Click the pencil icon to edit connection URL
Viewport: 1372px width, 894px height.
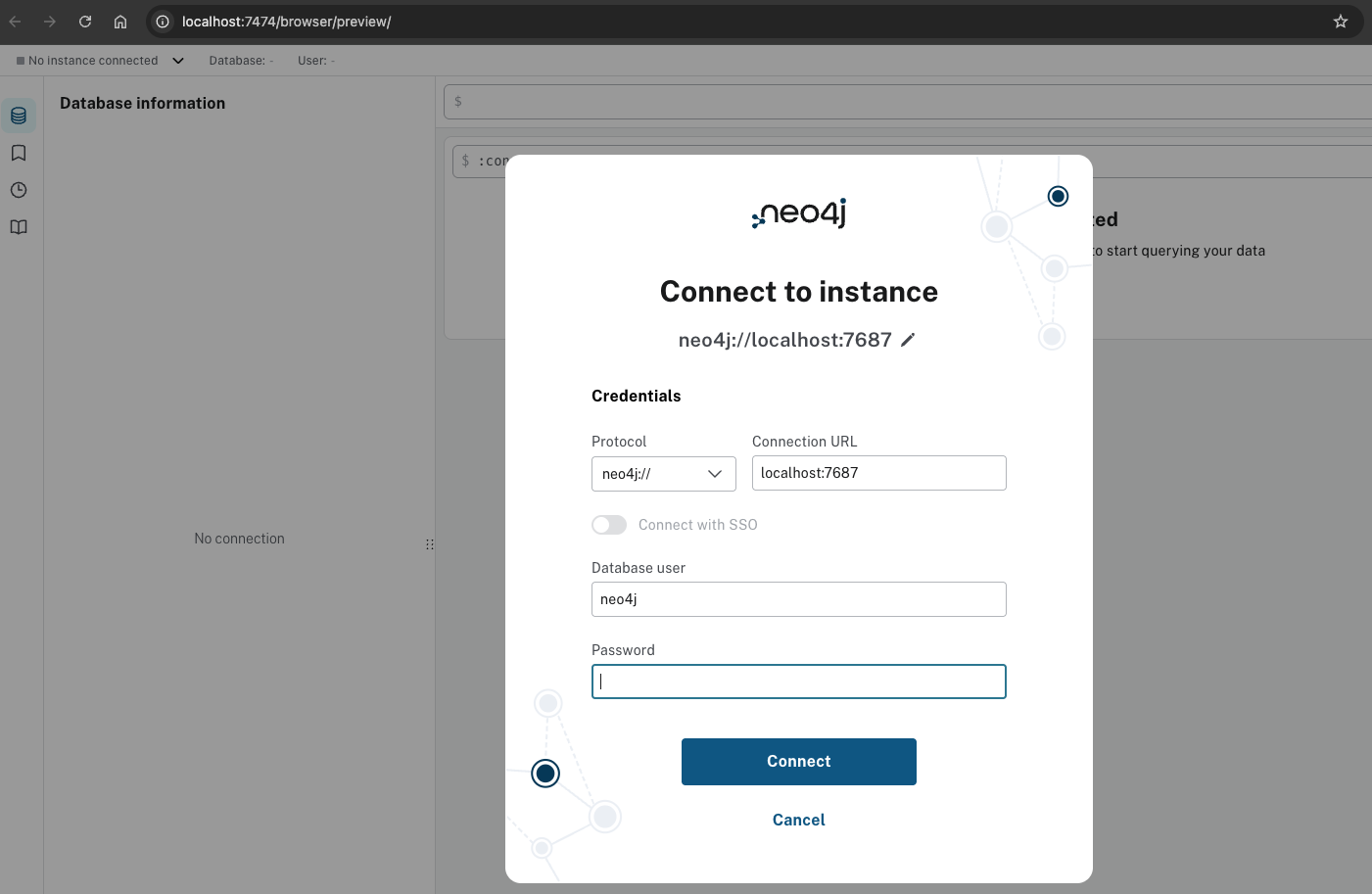click(908, 340)
